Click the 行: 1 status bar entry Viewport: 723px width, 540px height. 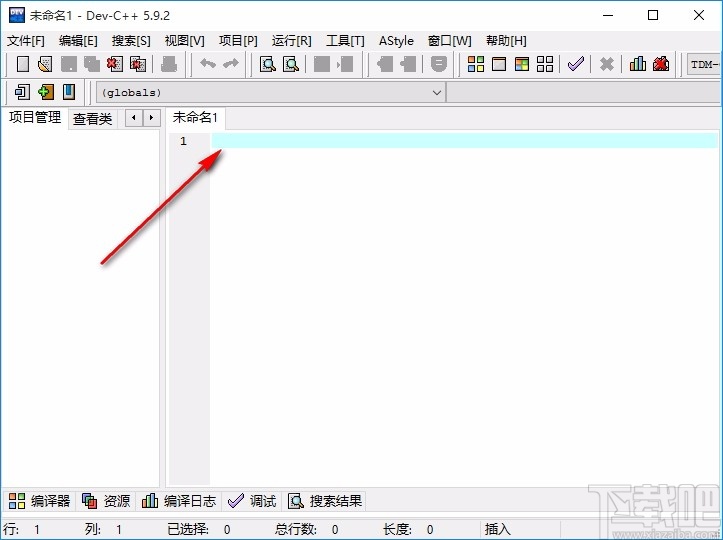click(x=21, y=529)
